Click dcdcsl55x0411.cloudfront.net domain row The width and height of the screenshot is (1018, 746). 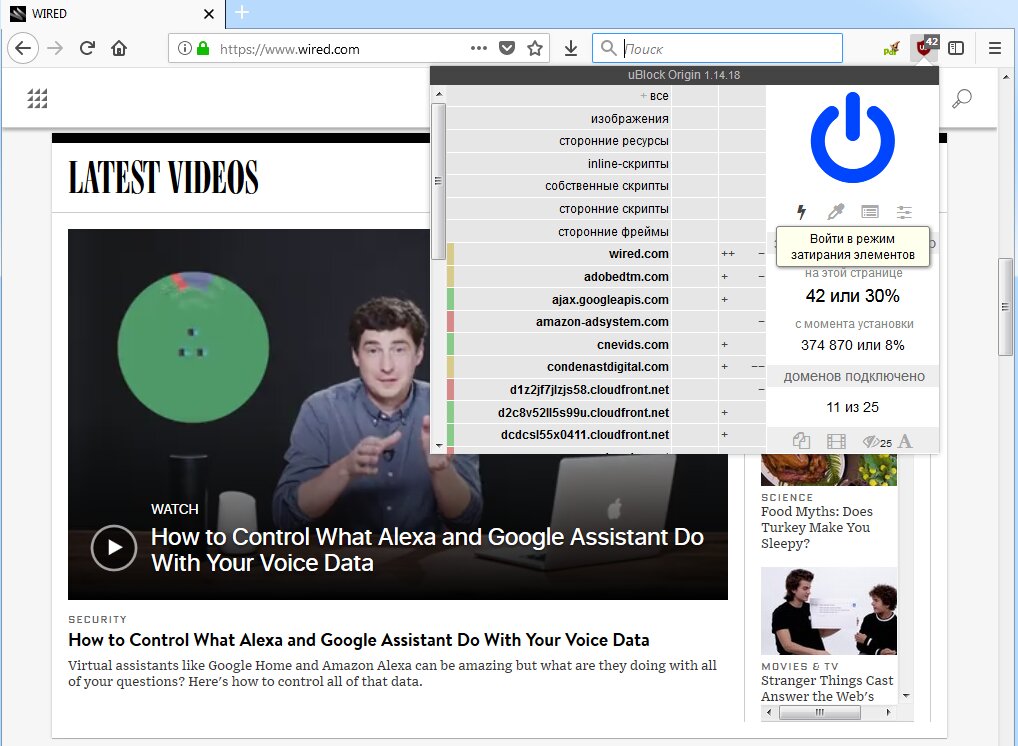click(x=558, y=434)
